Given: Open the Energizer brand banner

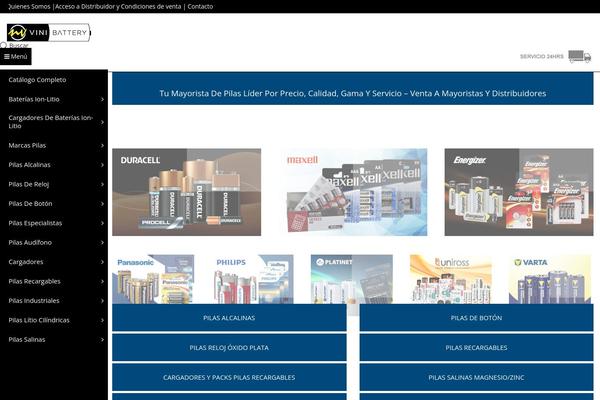Looking at the screenshot, I should [x=519, y=192].
